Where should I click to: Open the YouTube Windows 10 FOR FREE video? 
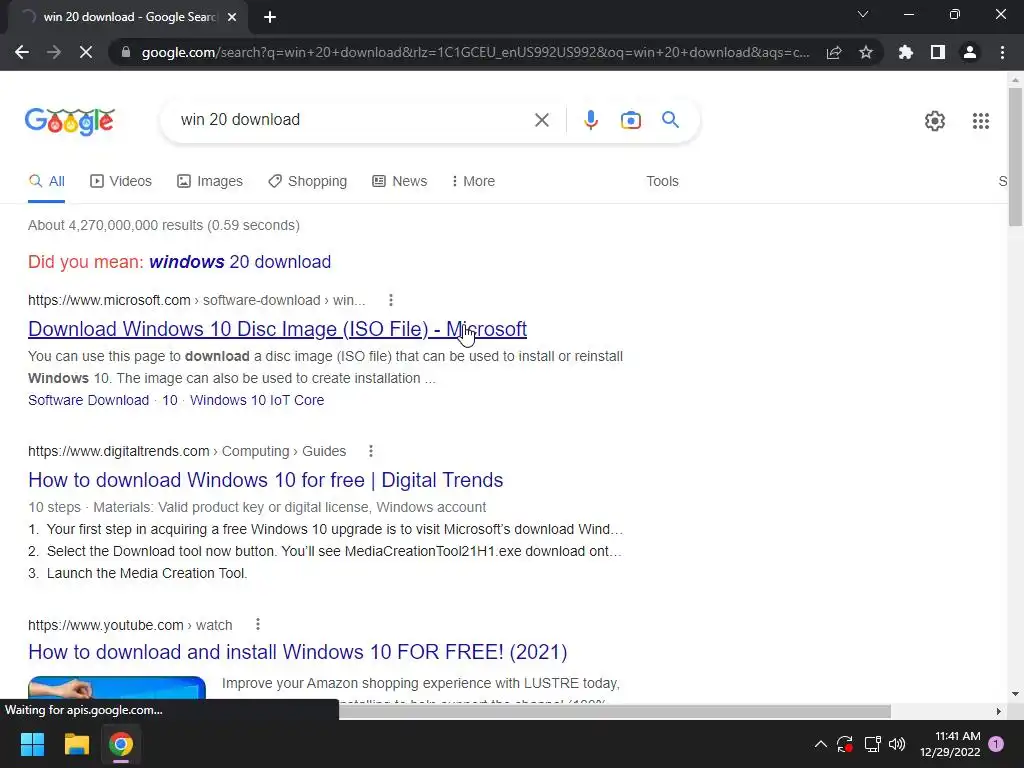point(298,652)
